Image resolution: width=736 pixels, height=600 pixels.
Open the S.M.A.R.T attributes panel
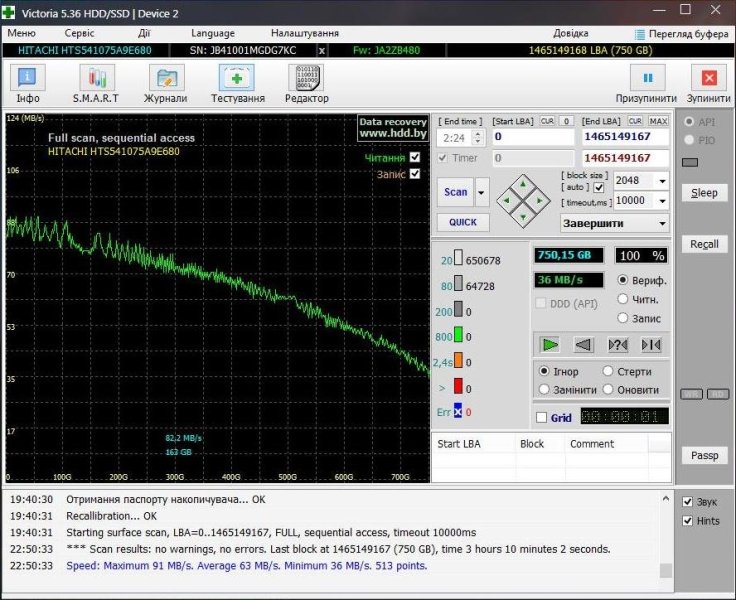tap(96, 78)
